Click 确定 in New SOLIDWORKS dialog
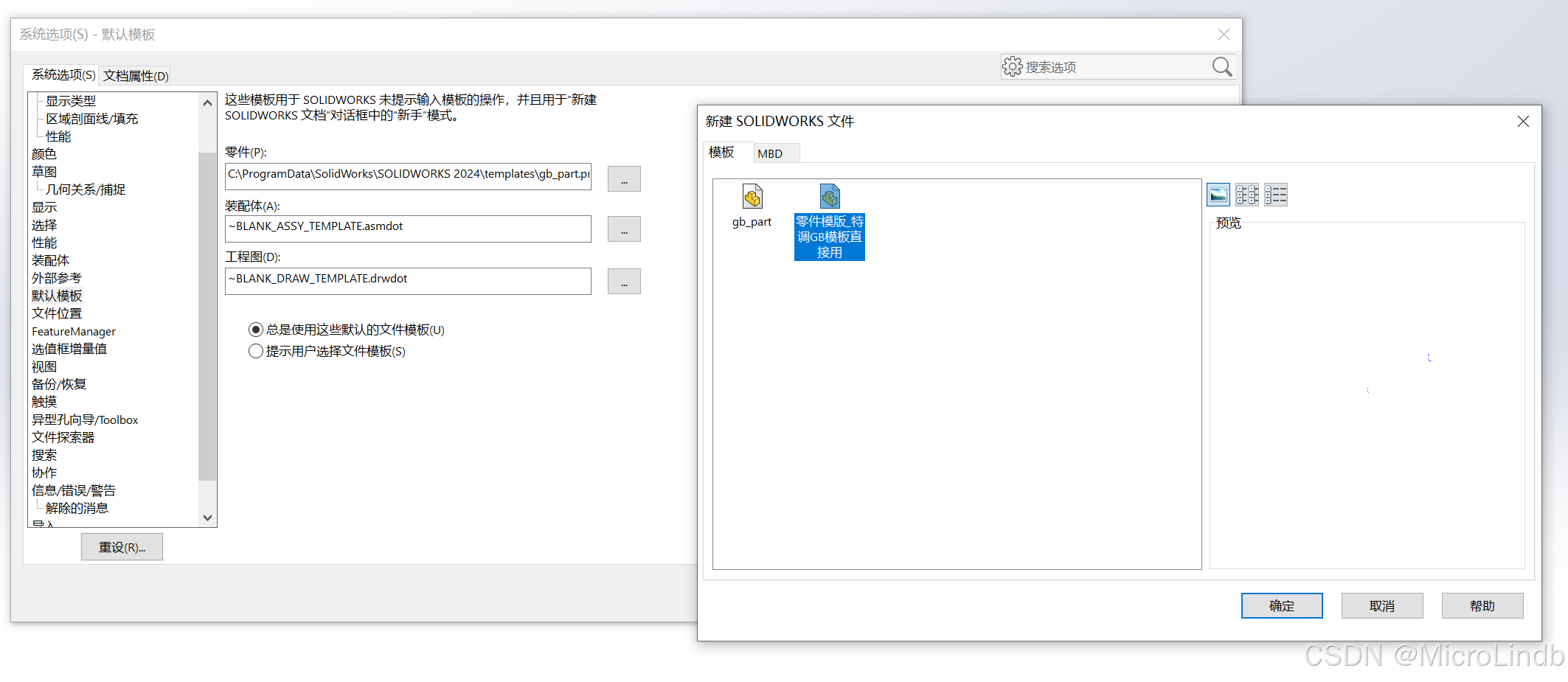Image resolution: width=1568 pixels, height=682 pixels. (1282, 606)
